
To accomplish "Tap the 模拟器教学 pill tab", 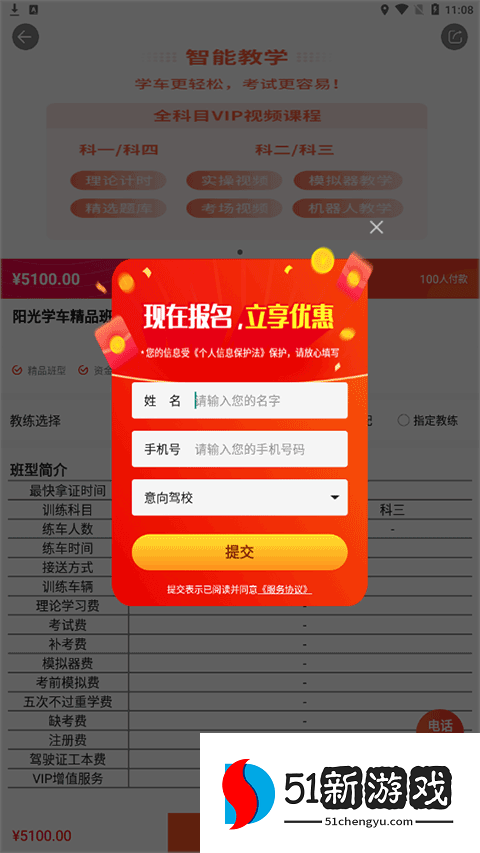I will click(x=349, y=181).
